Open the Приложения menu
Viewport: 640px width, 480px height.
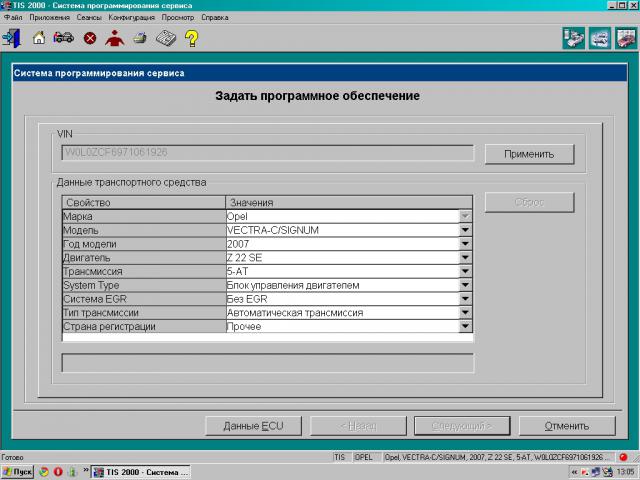pyautogui.click(x=49, y=18)
